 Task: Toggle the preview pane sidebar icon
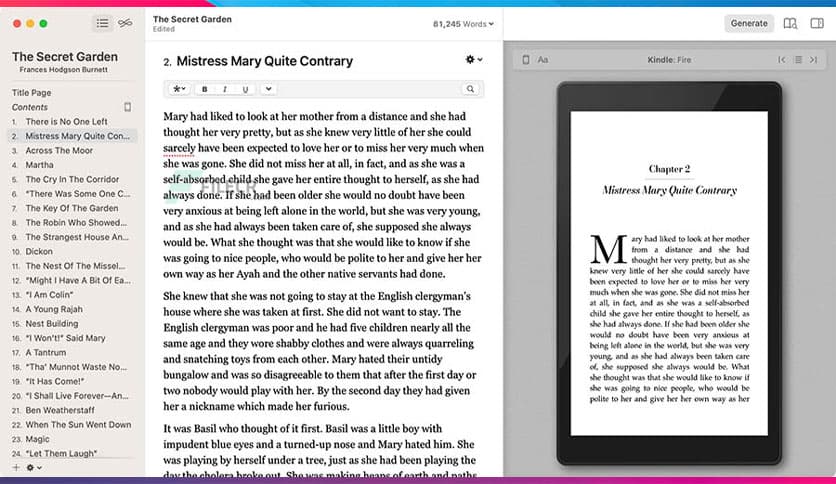pyautogui.click(x=817, y=23)
